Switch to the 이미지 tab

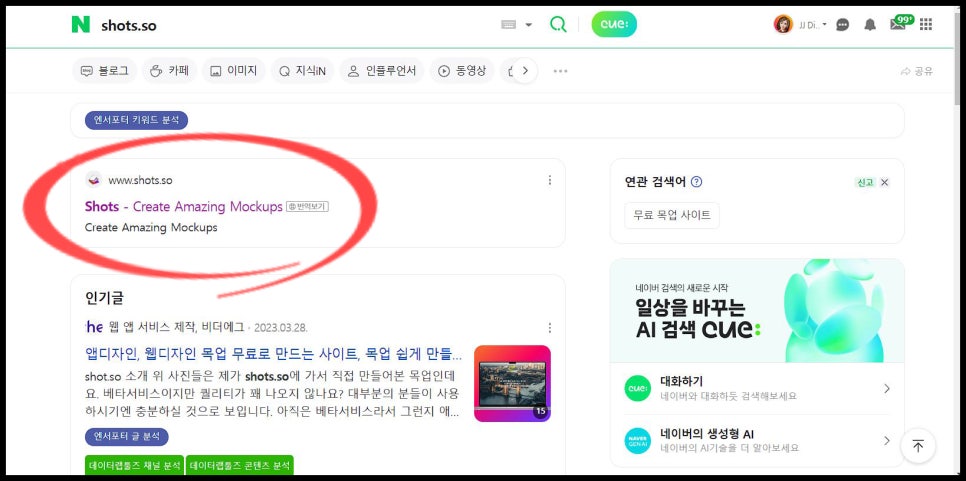233,71
